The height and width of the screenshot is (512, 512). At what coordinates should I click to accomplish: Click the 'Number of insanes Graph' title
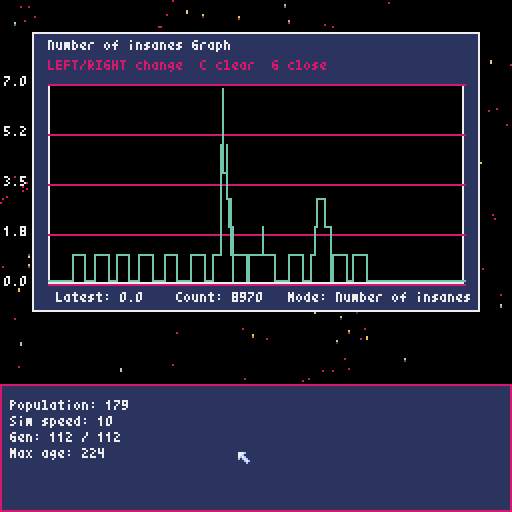click(x=139, y=46)
